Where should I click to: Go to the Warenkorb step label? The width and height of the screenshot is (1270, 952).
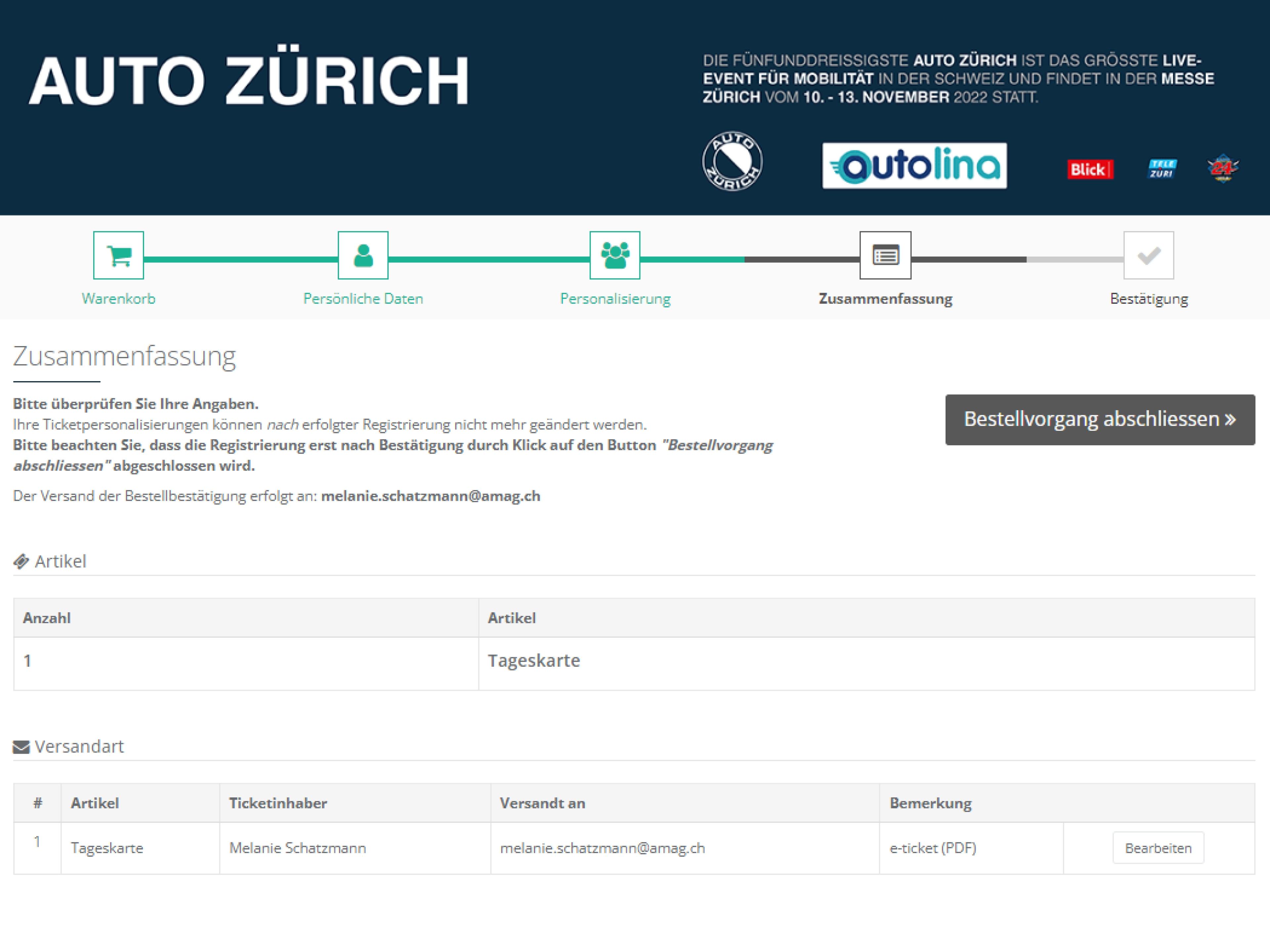118,298
